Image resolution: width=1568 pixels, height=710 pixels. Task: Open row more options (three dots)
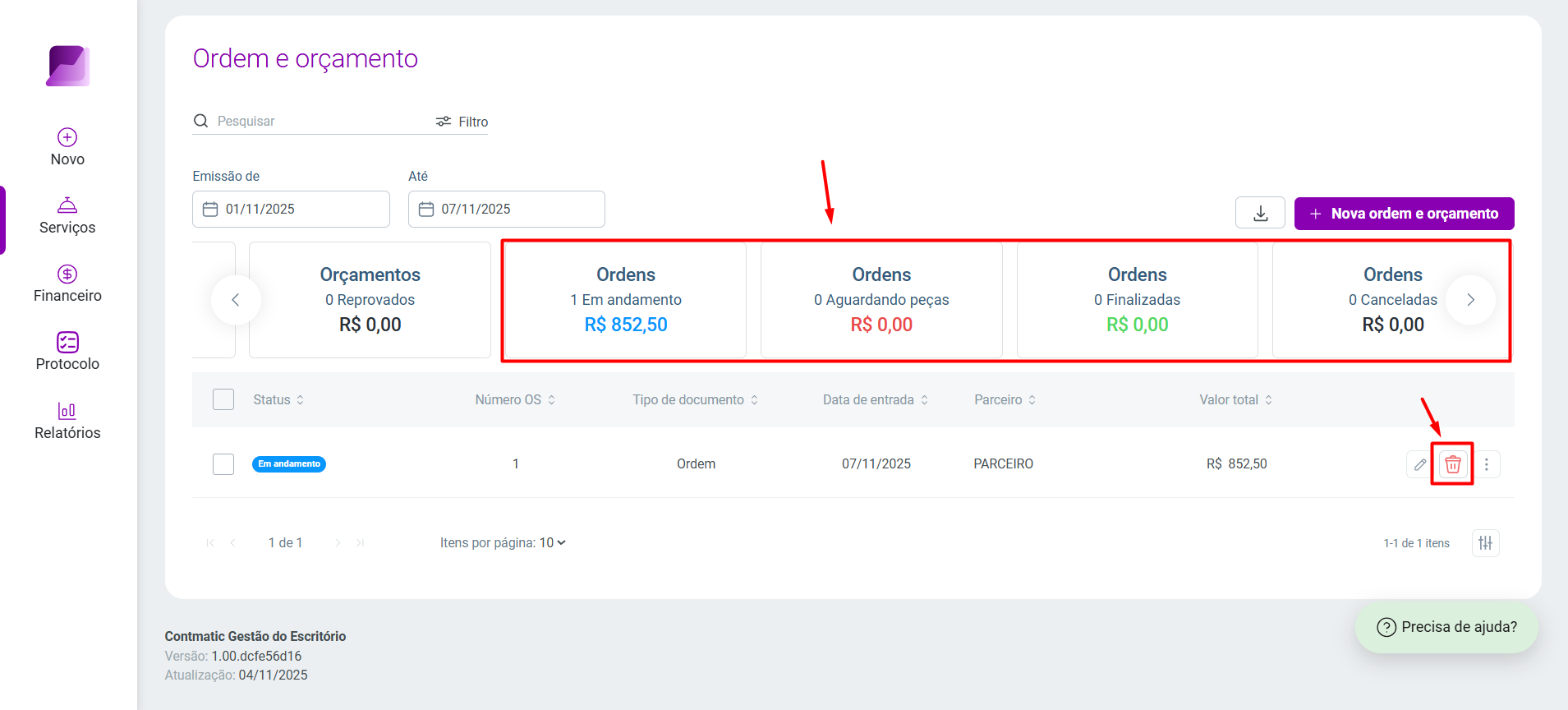tap(1486, 464)
